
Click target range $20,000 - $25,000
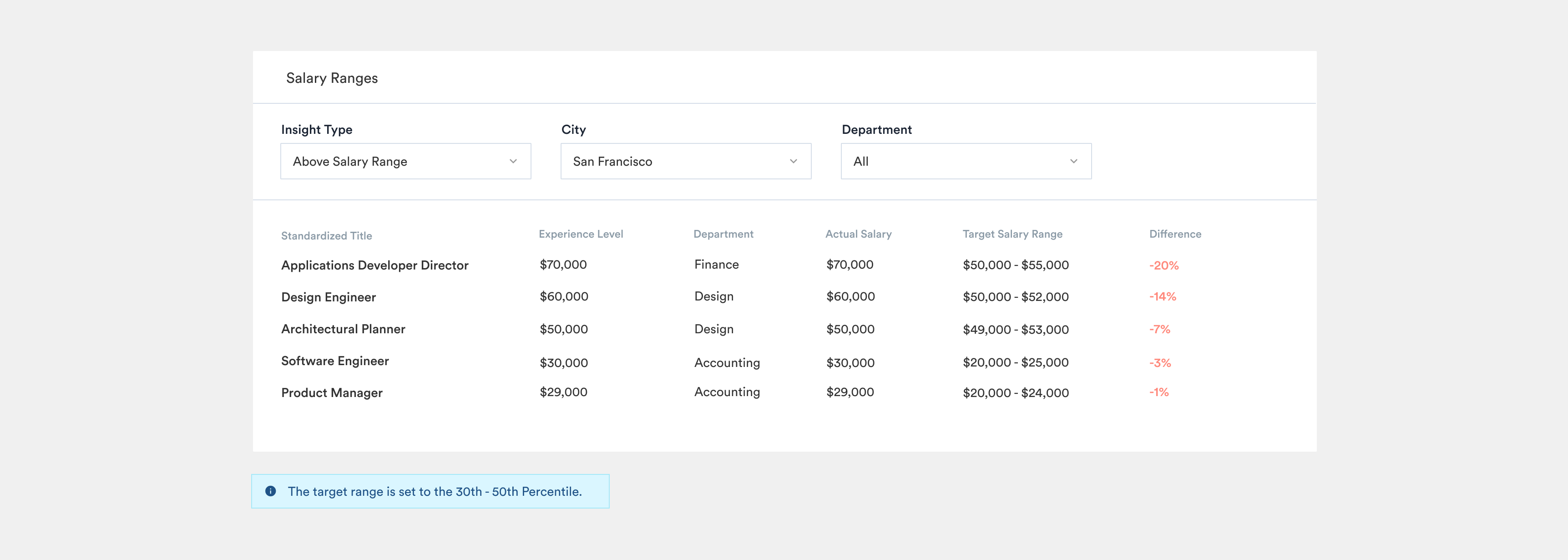[x=1015, y=362]
